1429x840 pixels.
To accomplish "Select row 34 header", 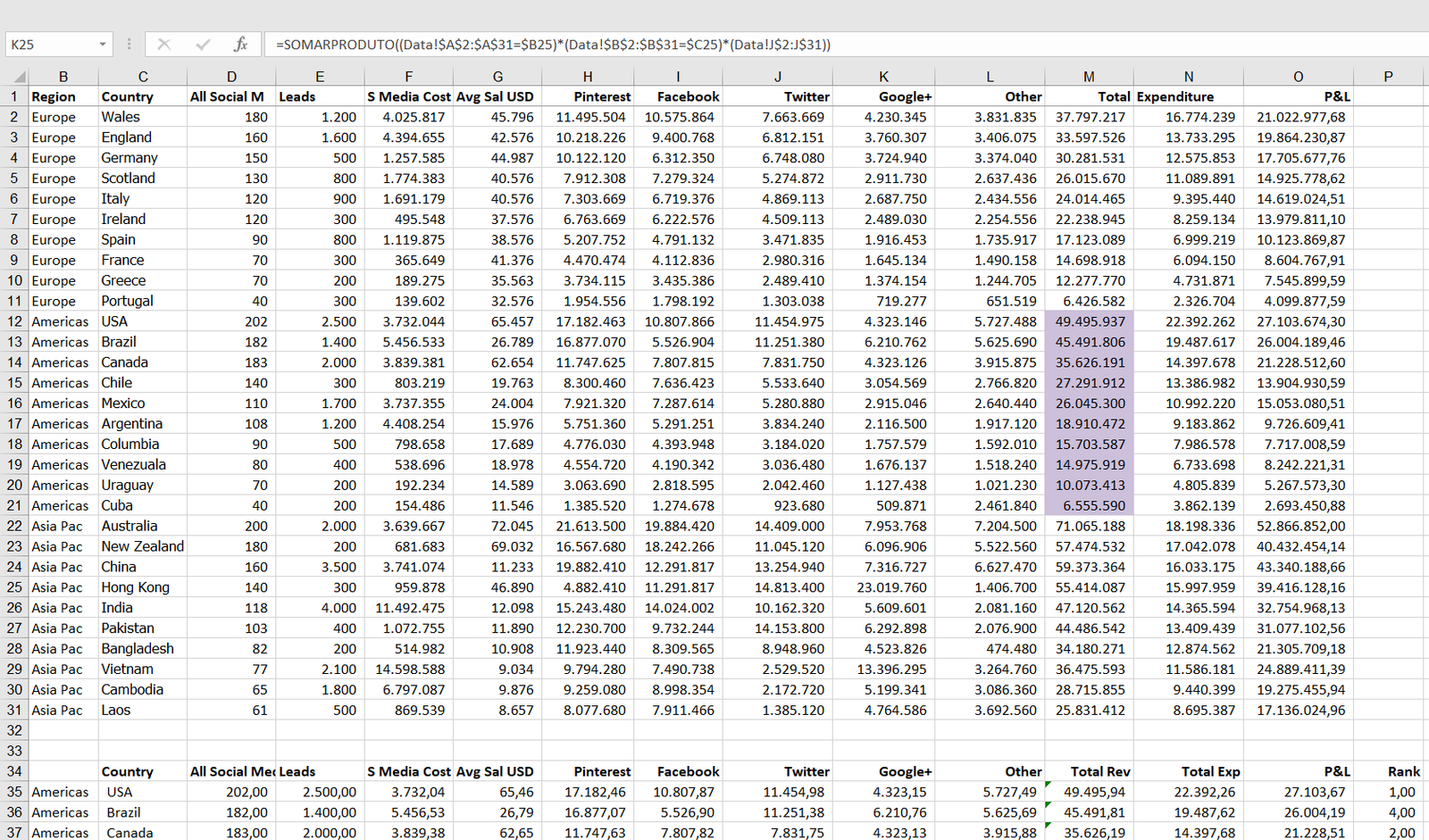I will [14, 771].
